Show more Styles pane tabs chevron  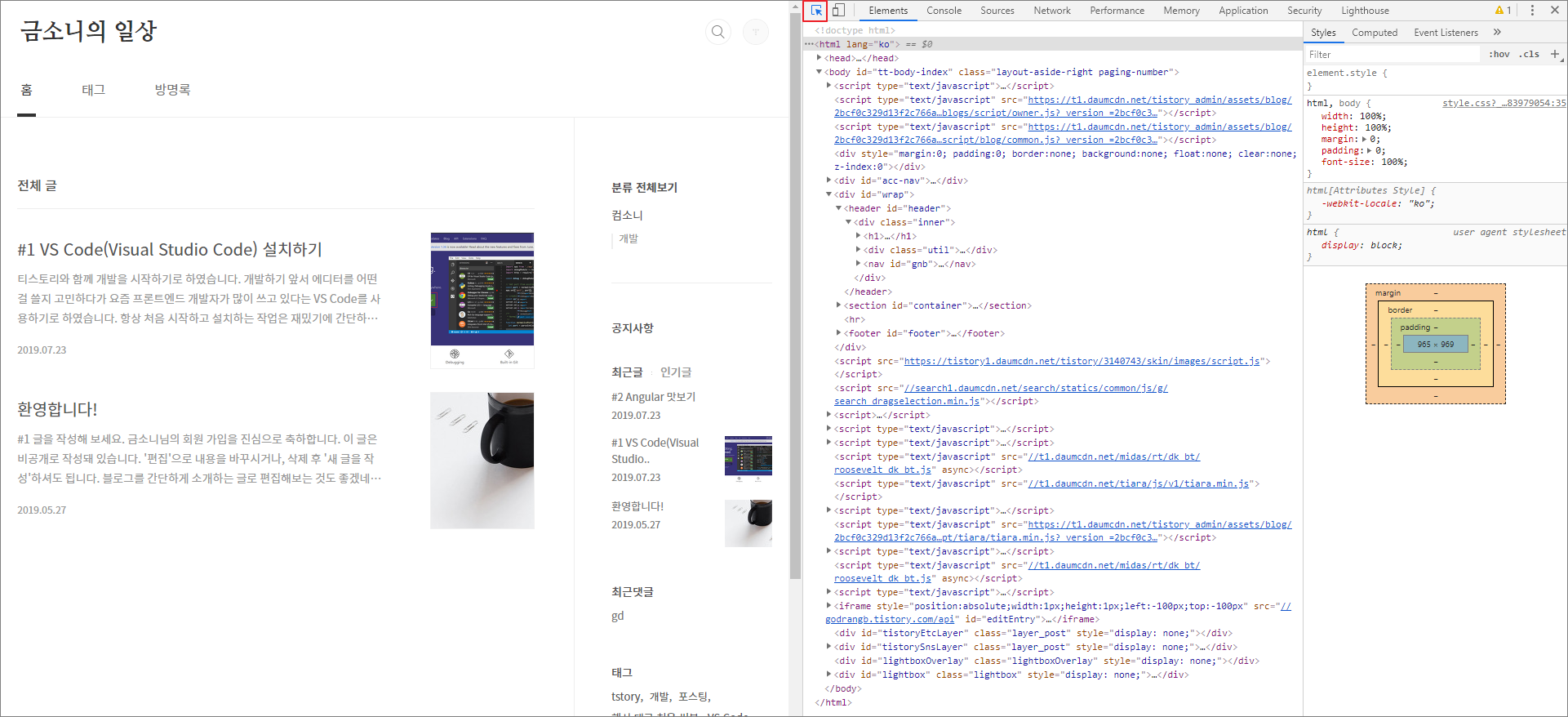click(1497, 33)
